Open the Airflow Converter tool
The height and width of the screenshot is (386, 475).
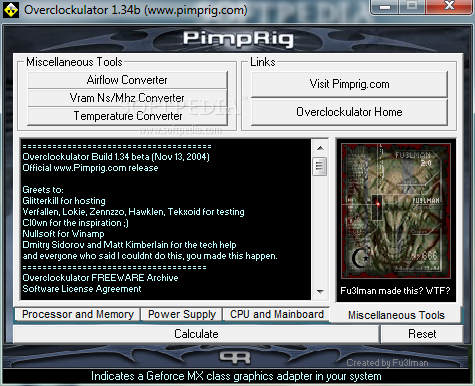click(x=127, y=80)
